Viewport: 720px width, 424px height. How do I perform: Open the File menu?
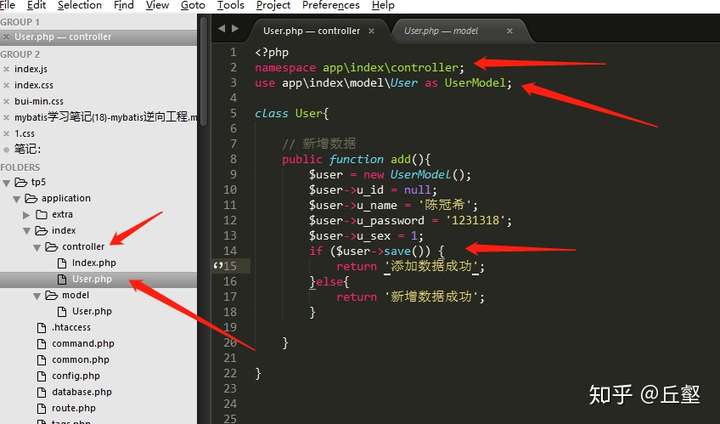tap(7, 6)
